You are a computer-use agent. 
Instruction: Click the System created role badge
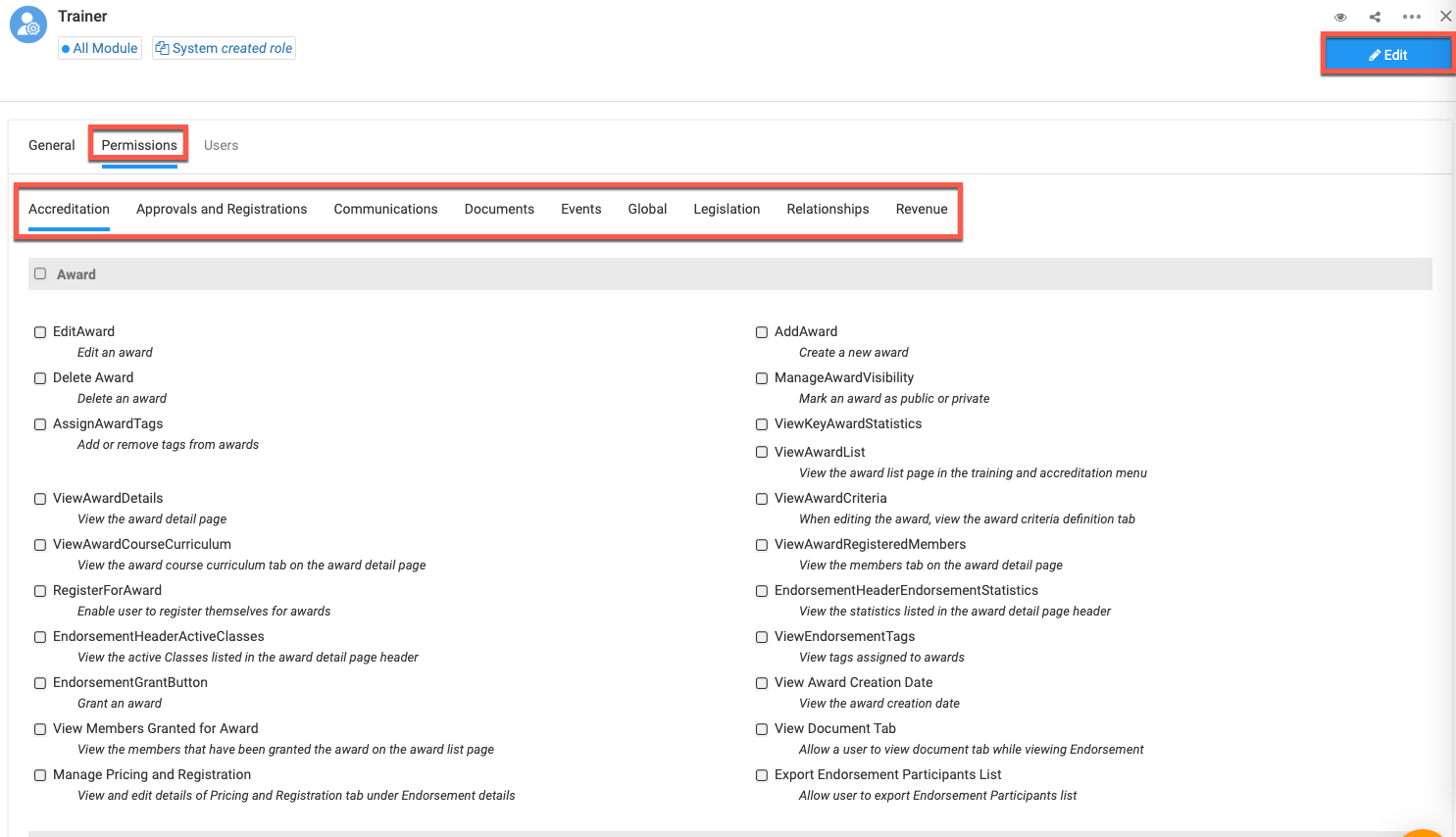coord(224,47)
